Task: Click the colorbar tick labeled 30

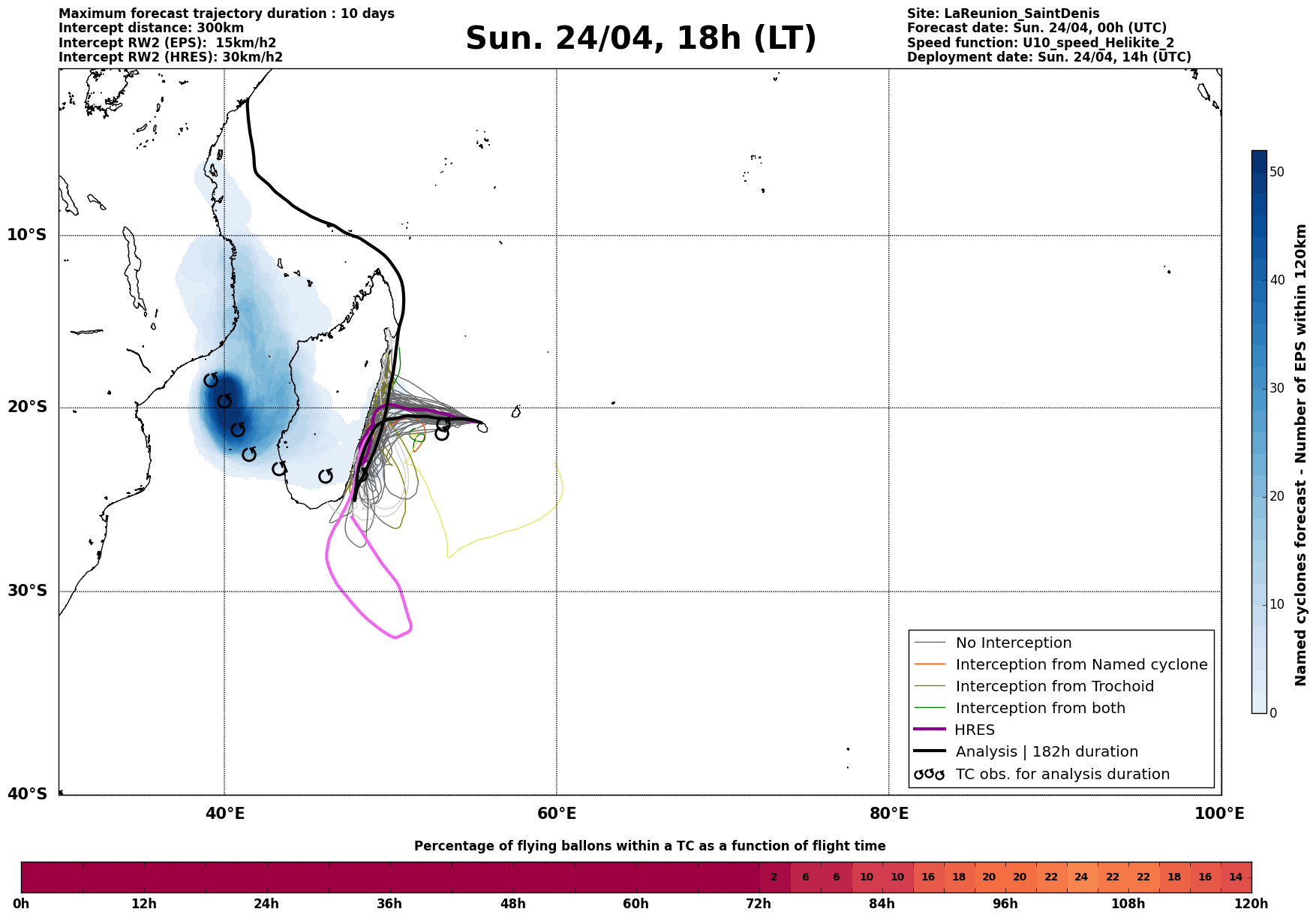Action: pos(1277,388)
